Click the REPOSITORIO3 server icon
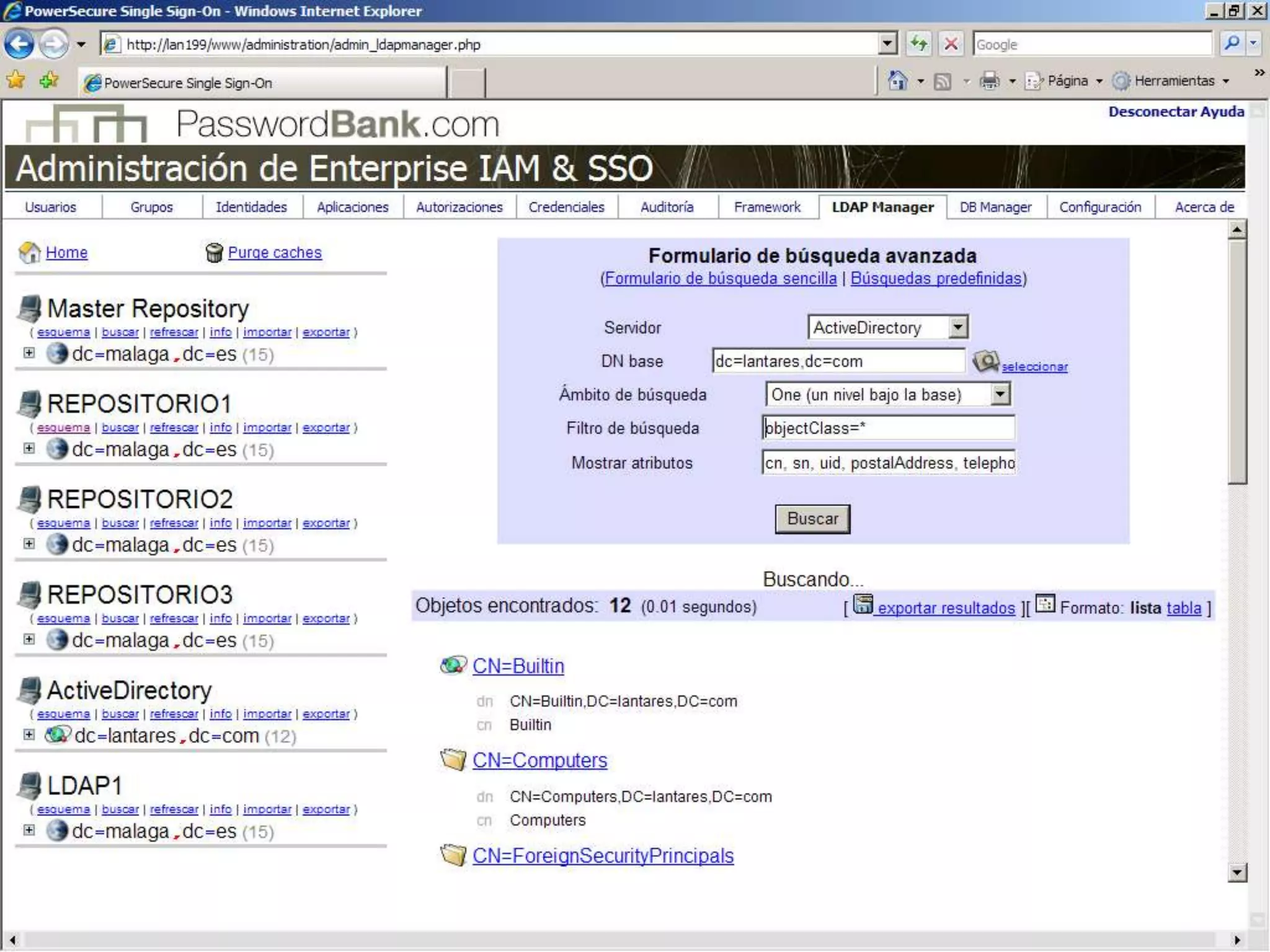This screenshot has height=952, width=1270. pyautogui.click(x=30, y=594)
